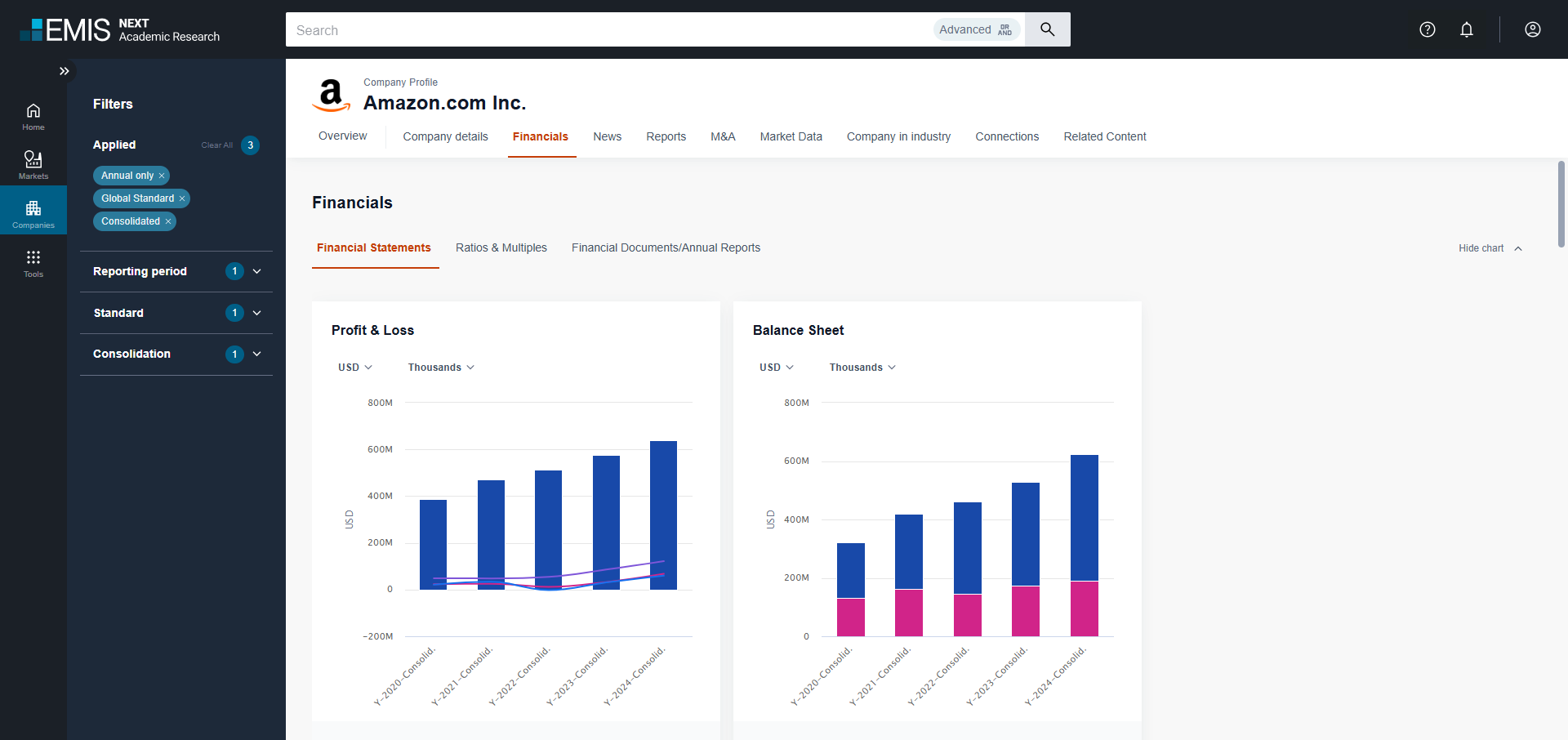The width and height of the screenshot is (1568, 740).
Task: Go to Home in sidebar
Action: click(x=33, y=116)
